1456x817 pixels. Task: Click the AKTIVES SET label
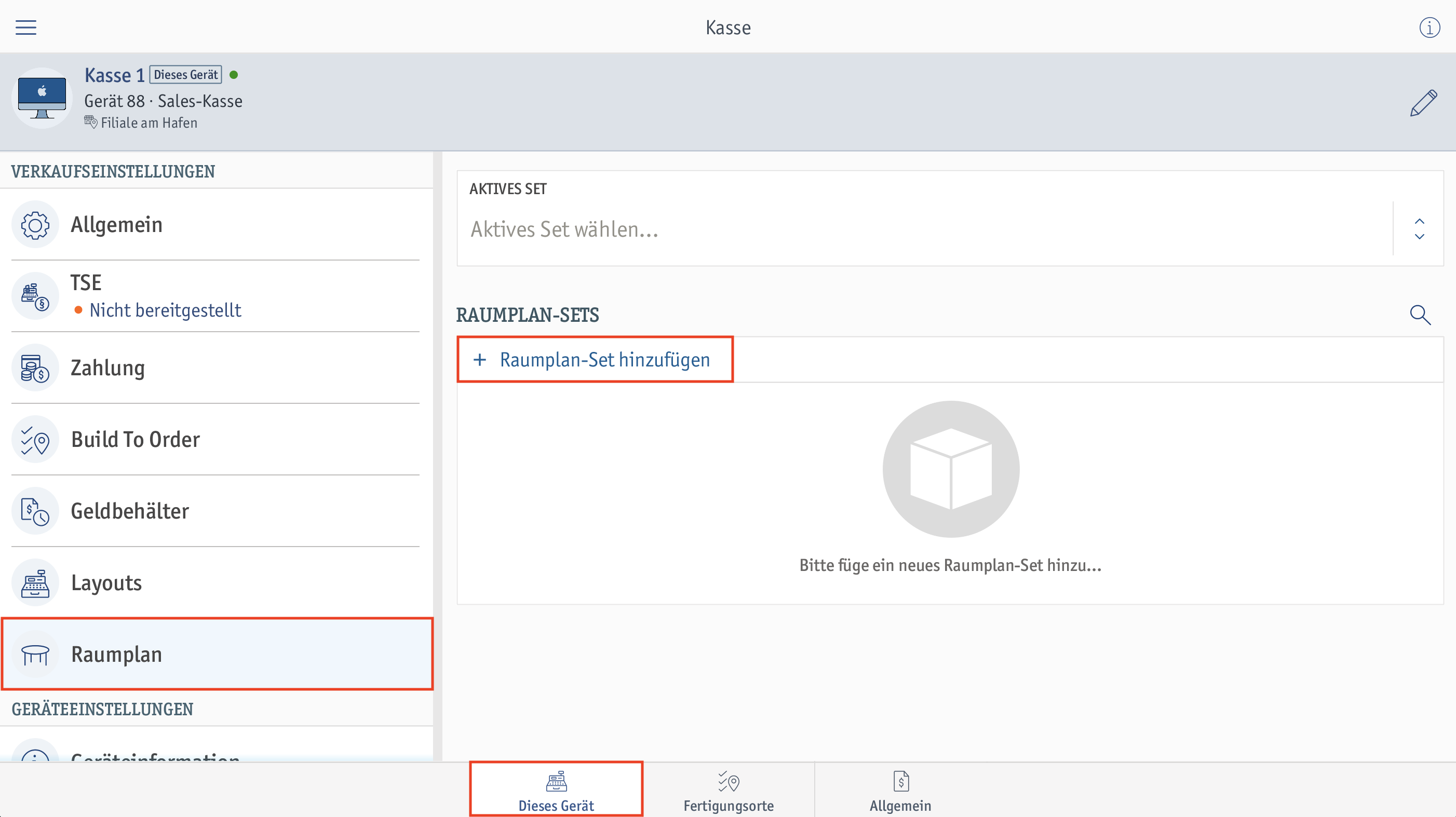(x=508, y=189)
